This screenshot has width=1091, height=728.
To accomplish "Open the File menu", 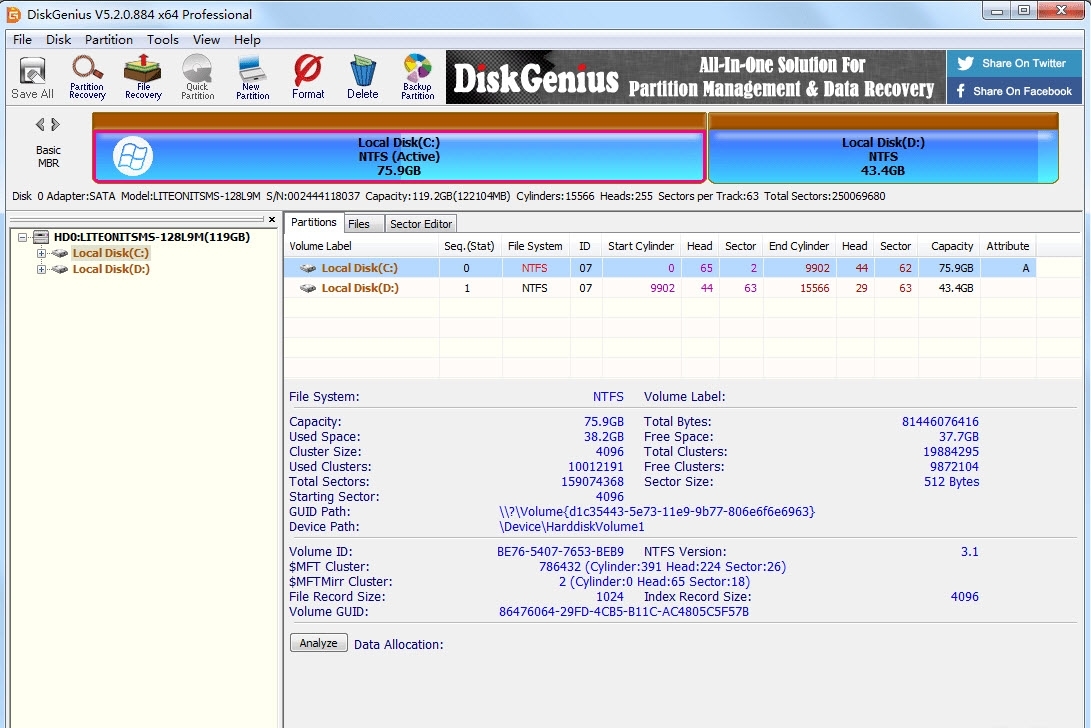I will (x=22, y=40).
